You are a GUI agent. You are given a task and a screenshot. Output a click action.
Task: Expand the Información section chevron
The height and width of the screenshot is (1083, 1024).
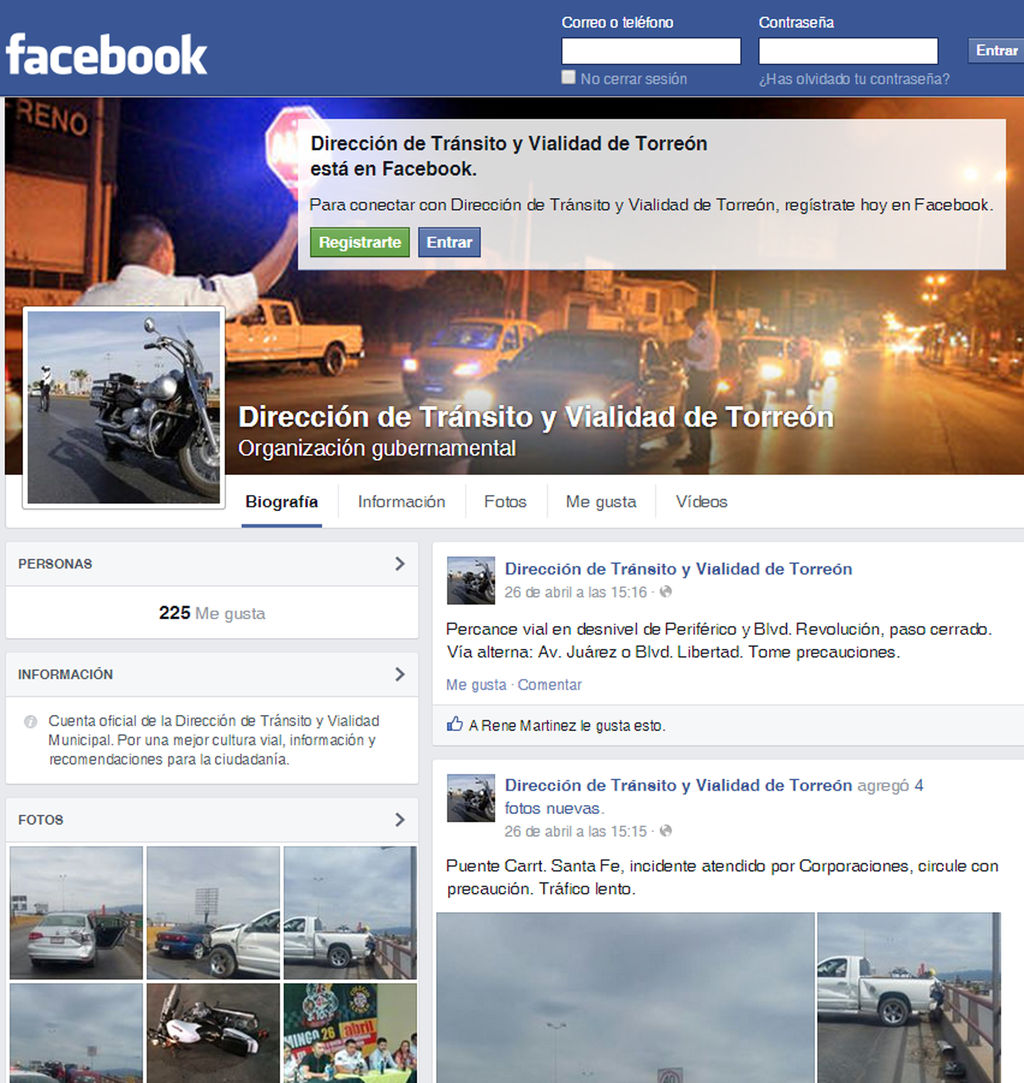coord(399,674)
